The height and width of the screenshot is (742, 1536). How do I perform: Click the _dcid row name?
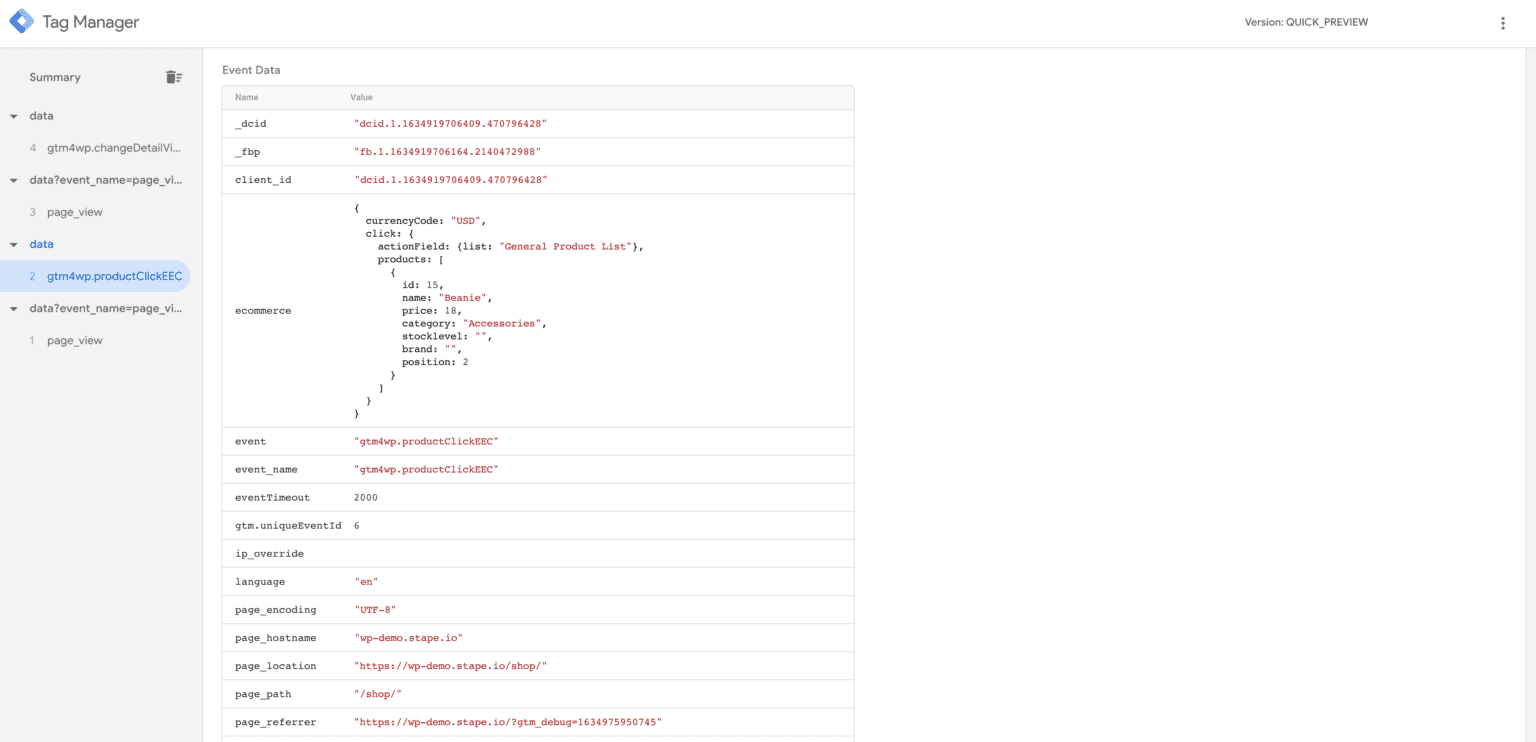[x=250, y=124]
